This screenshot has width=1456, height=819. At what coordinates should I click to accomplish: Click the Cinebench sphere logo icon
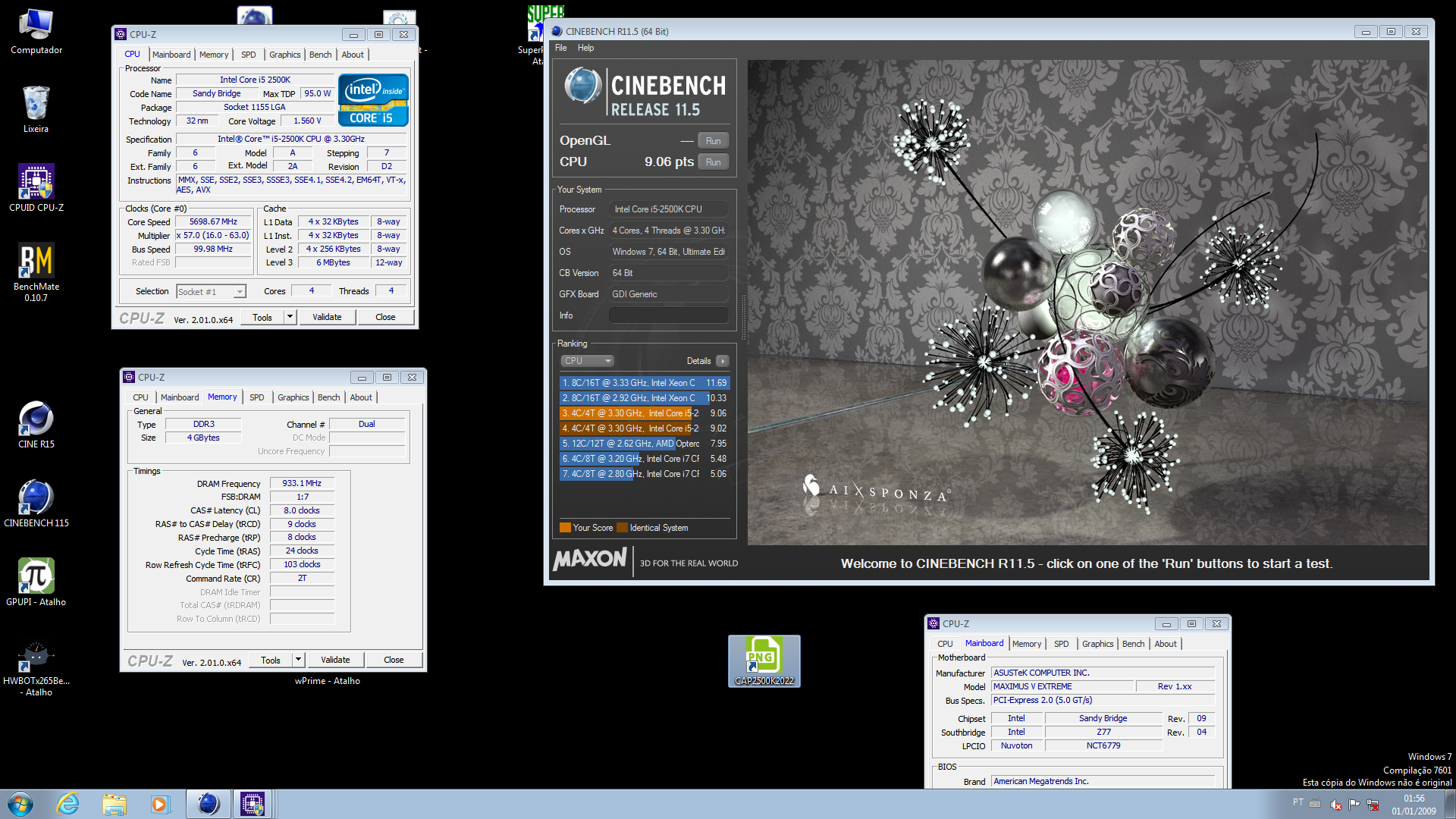(x=582, y=86)
